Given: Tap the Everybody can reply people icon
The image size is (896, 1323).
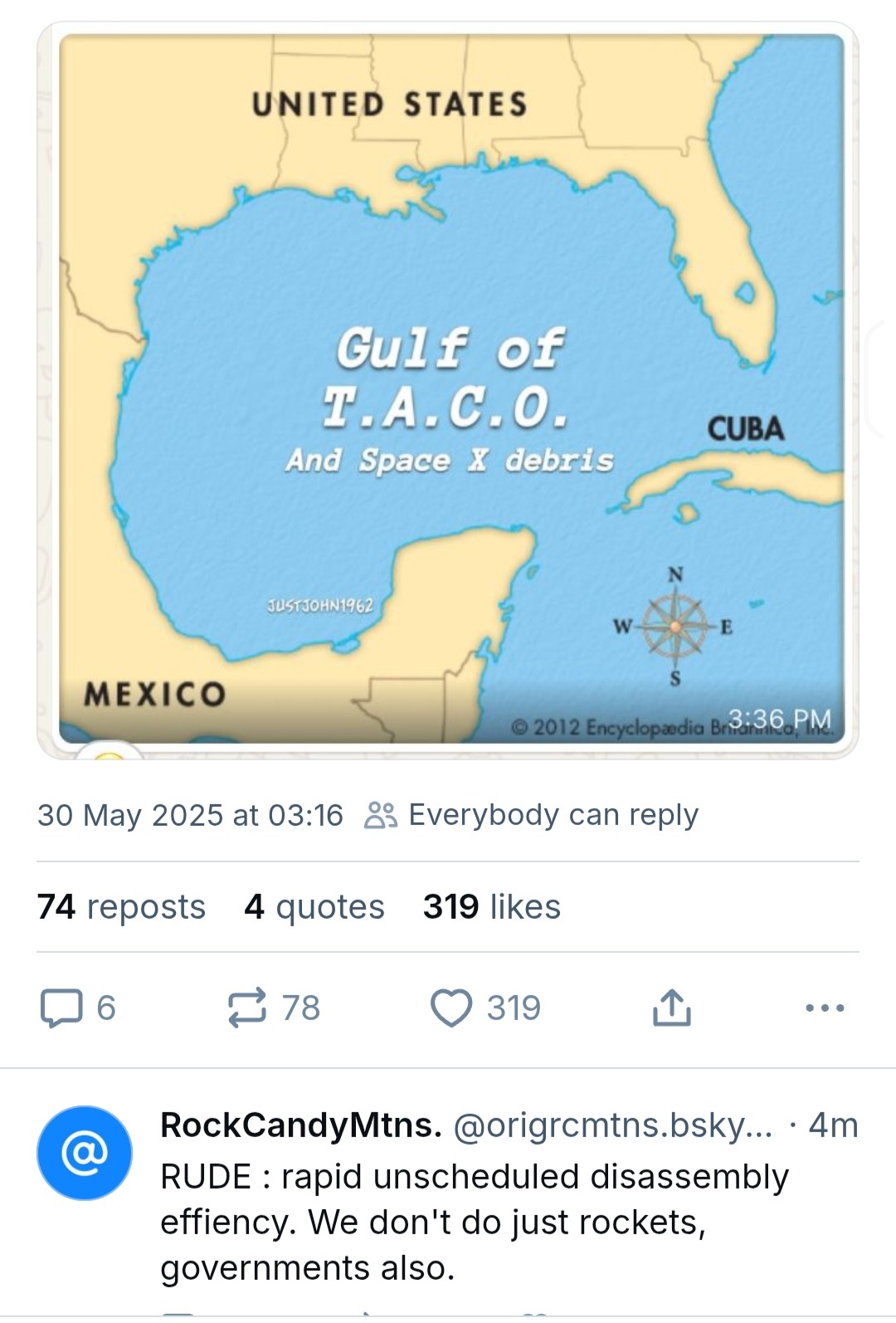Looking at the screenshot, I should click(x=381, y=815).
